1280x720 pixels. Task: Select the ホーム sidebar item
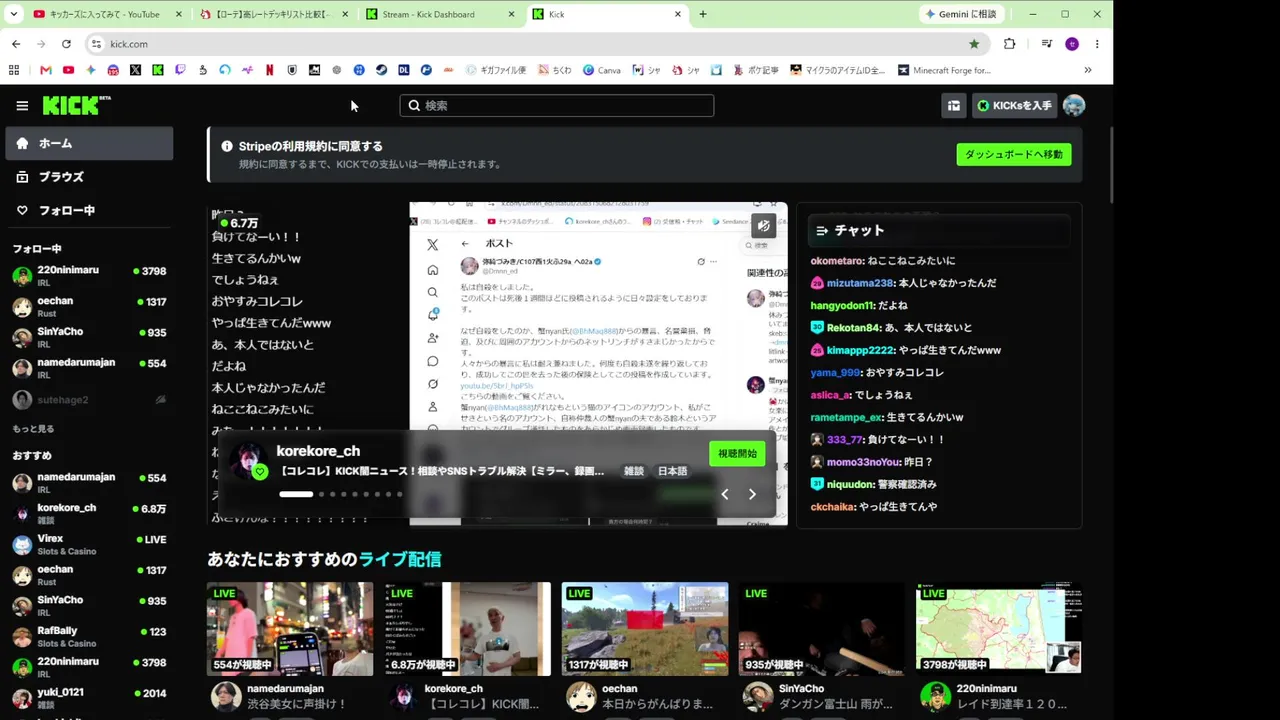tap(89, 143)
